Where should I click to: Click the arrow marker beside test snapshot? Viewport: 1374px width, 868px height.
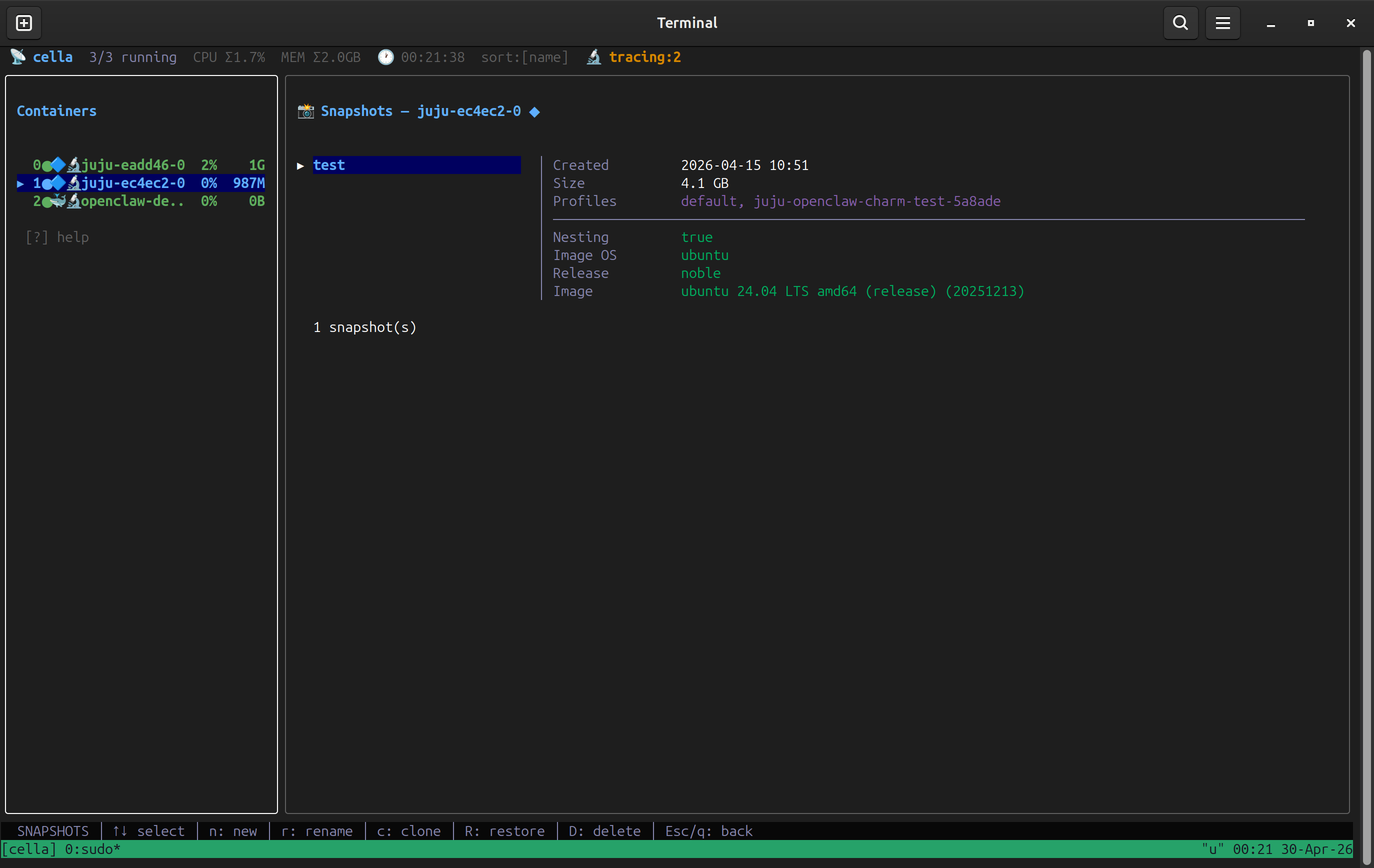tap(300, 166)
